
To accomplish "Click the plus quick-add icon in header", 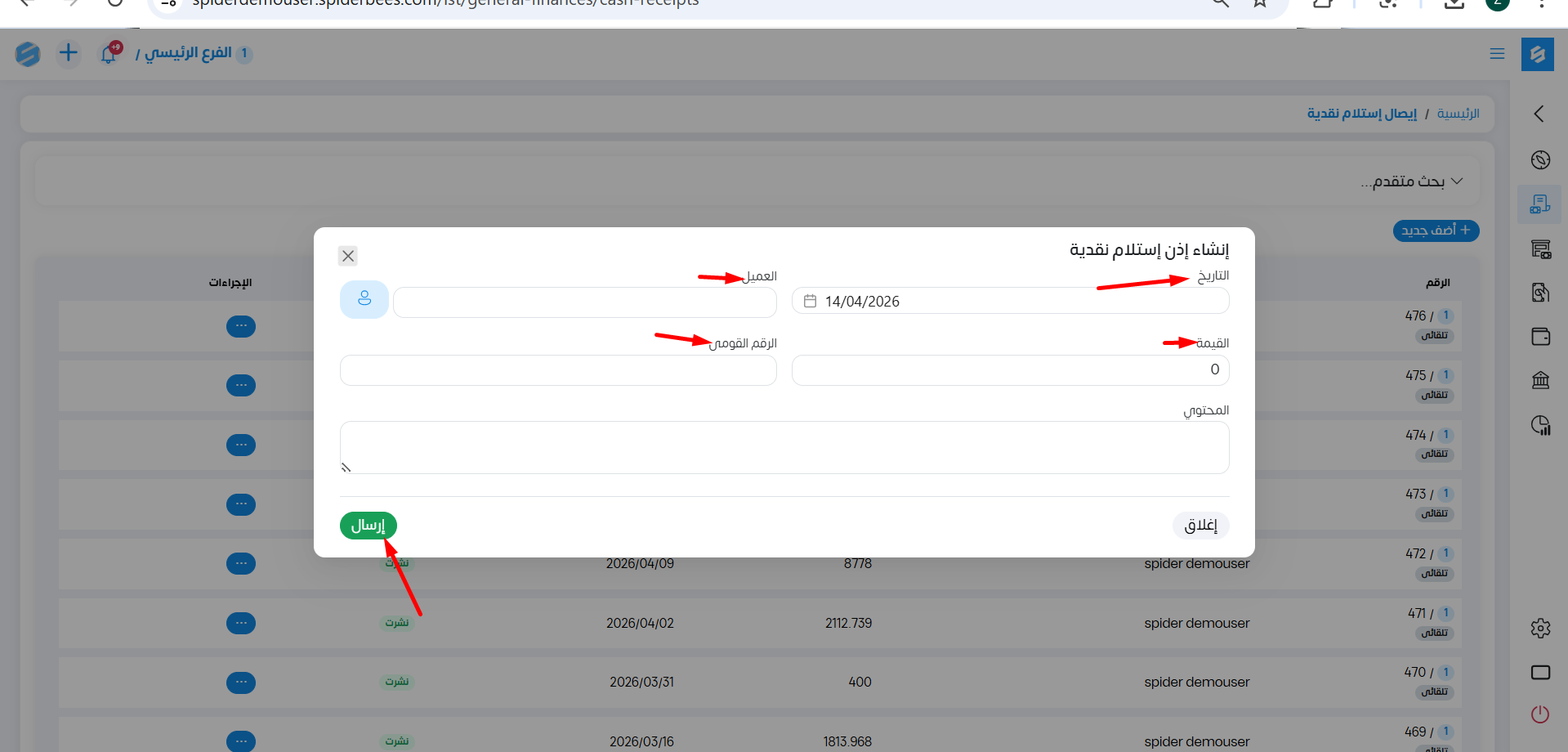I will (69, 53).
